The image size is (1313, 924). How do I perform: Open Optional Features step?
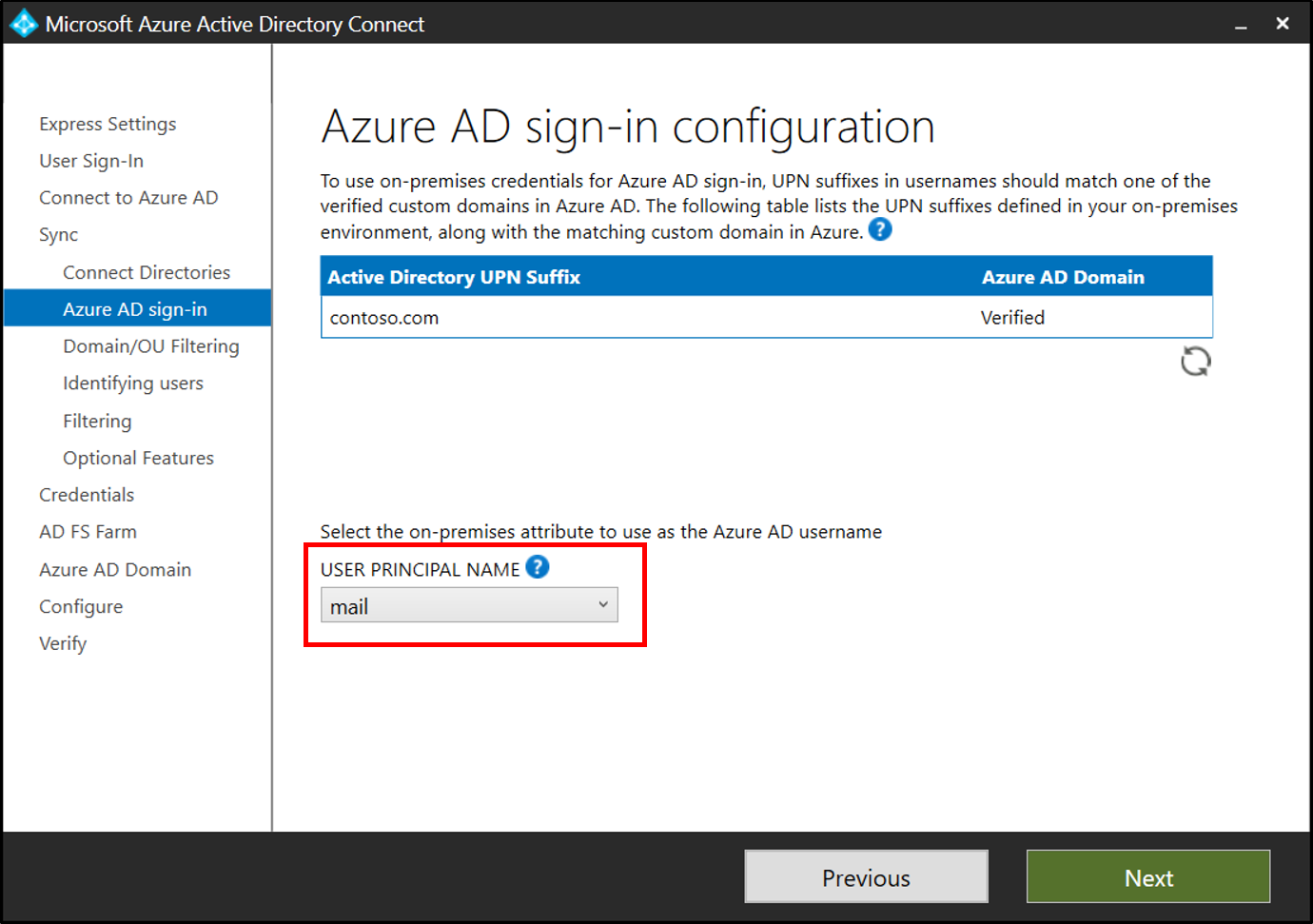pyautogui.click(x=138, y=458)
